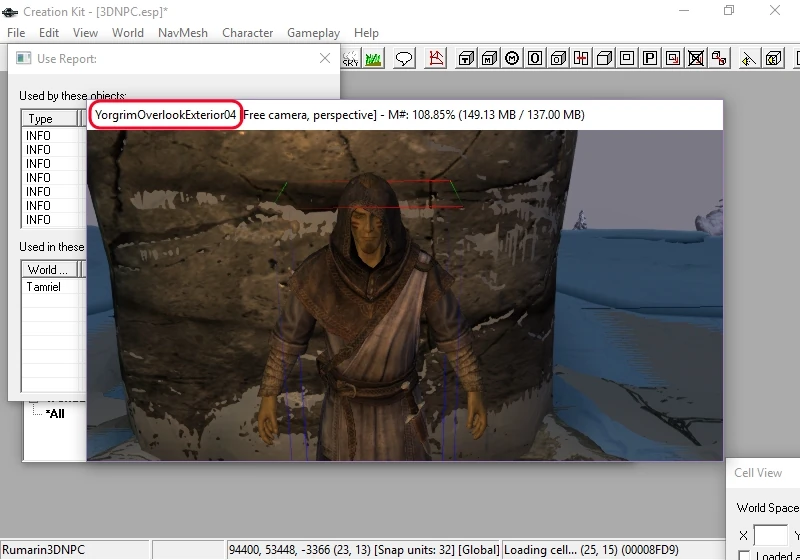Click the Creation Kit title bar app icon
This screenshot has width=800, height=560.
(10, 11)
